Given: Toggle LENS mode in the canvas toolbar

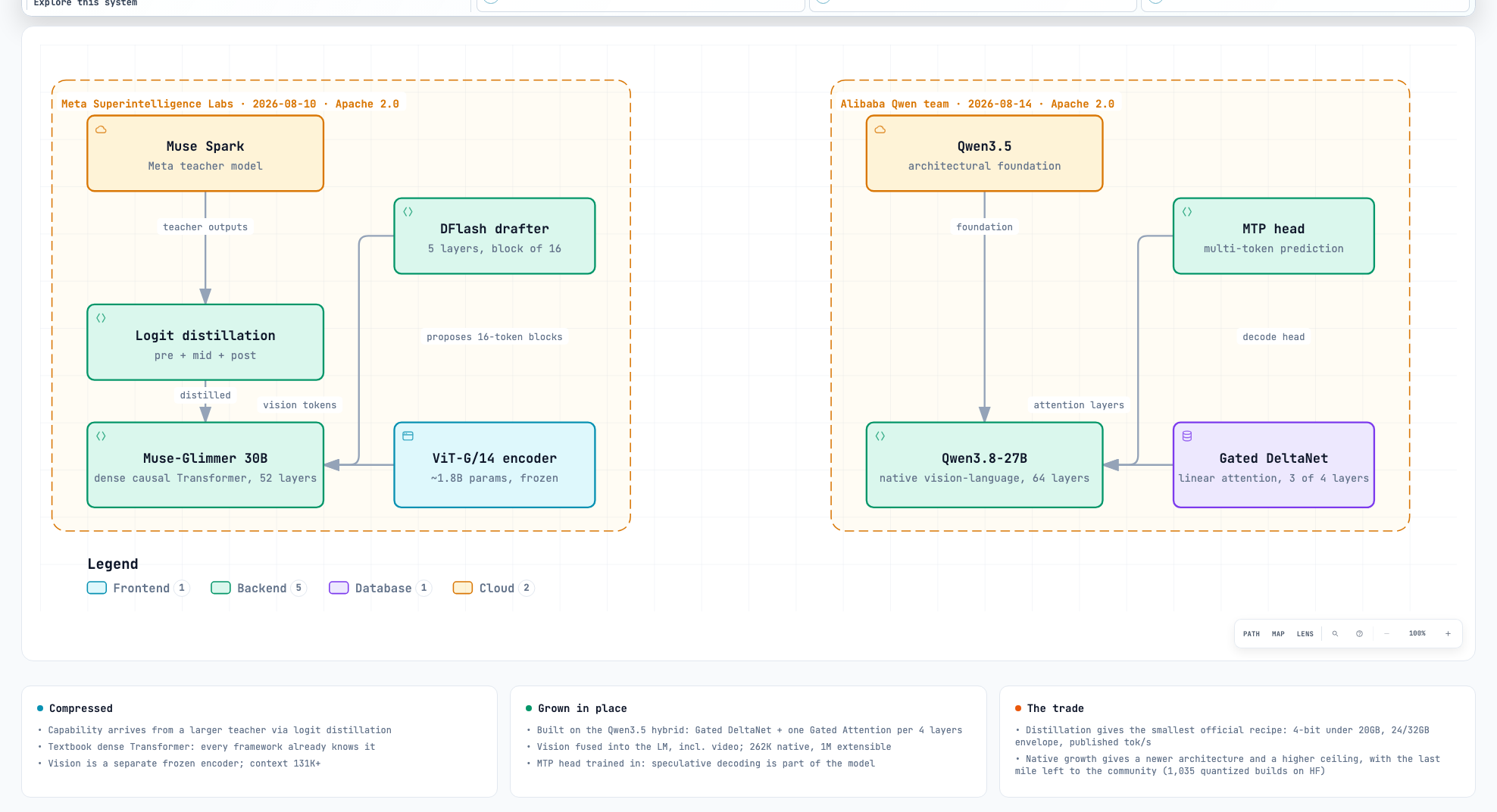Looking at the screenshot, I should tap(1305, 634).
